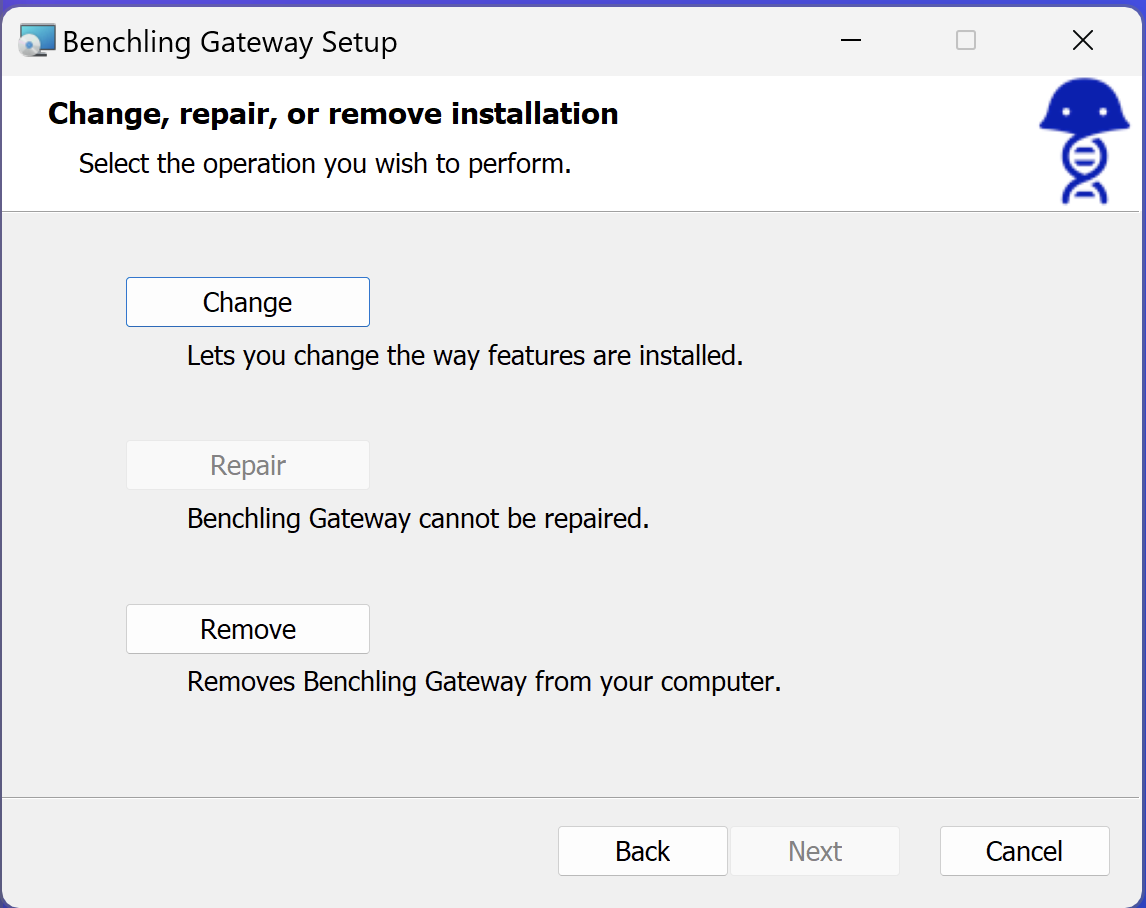Click the "Change, repair, or remove installation" heading
The height and width of the screenshot is (908, 1146).
tap(333, 114)
